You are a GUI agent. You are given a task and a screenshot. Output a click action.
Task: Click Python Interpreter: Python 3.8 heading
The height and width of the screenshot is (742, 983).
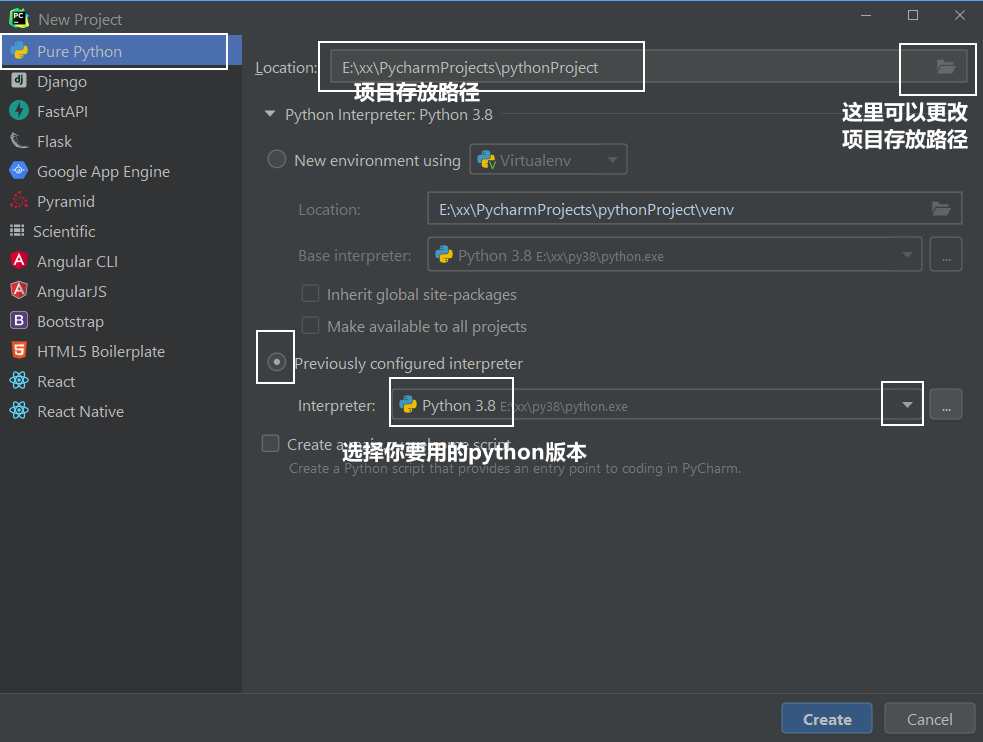pyautogui.click(x=389, y=115)
